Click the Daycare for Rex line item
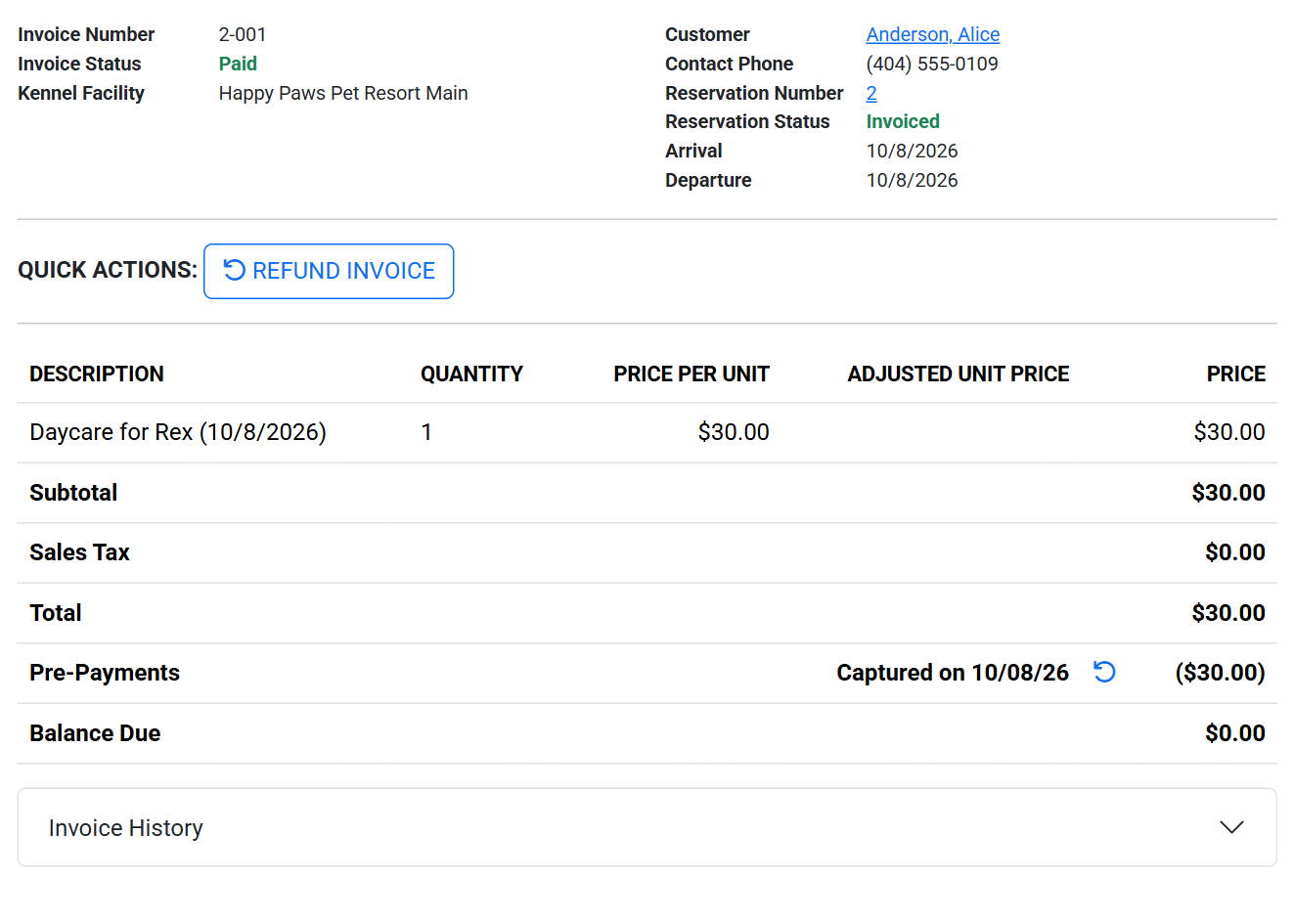The image size is (1294, 924). pos(178,432)
